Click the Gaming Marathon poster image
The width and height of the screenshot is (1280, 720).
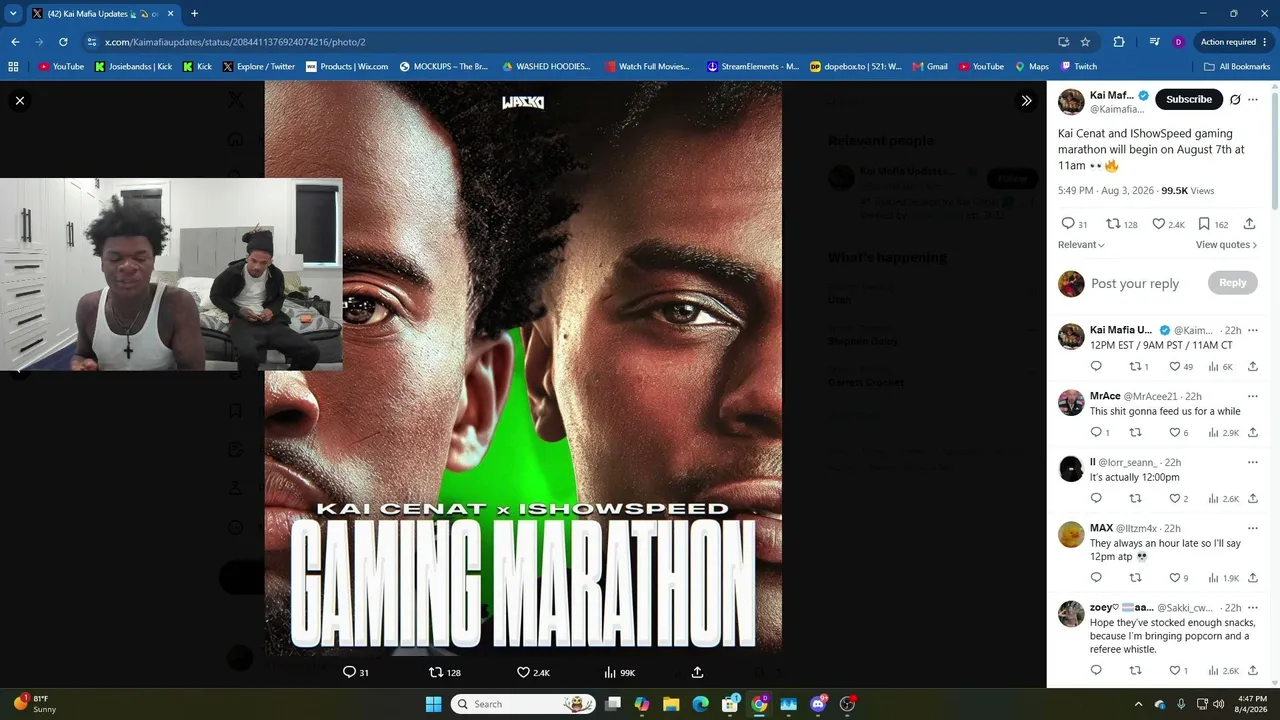point(523,368)
